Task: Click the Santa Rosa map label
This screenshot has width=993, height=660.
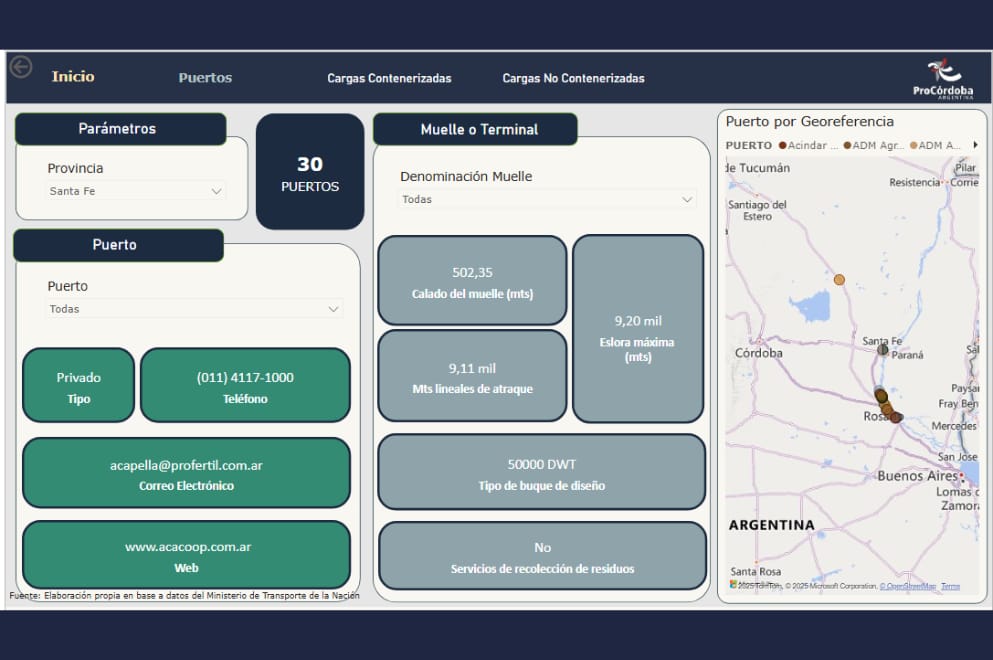Action: click(756, 571)
